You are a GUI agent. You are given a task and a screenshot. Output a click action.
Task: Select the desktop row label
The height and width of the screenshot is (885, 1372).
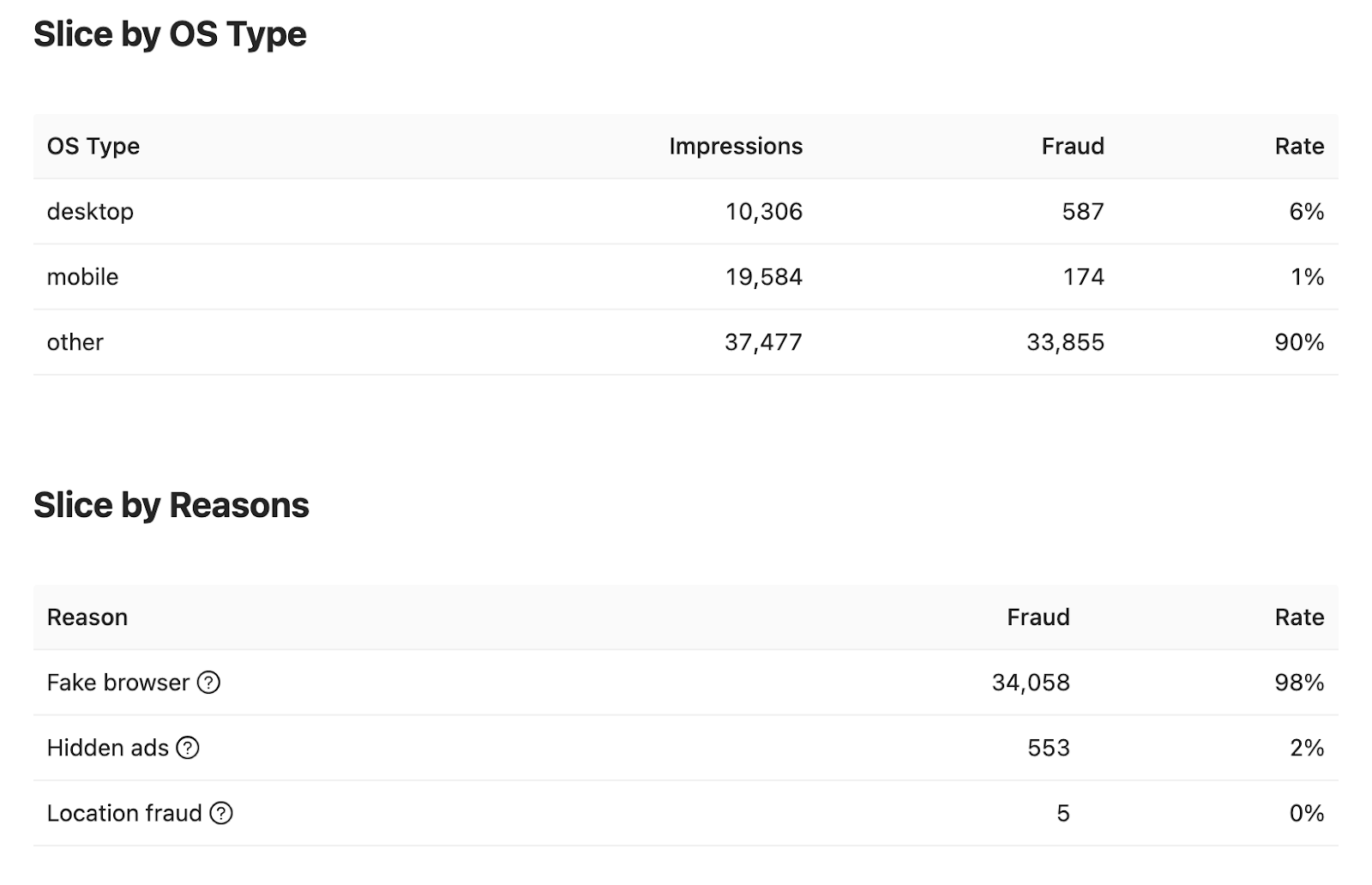(90, 212)
